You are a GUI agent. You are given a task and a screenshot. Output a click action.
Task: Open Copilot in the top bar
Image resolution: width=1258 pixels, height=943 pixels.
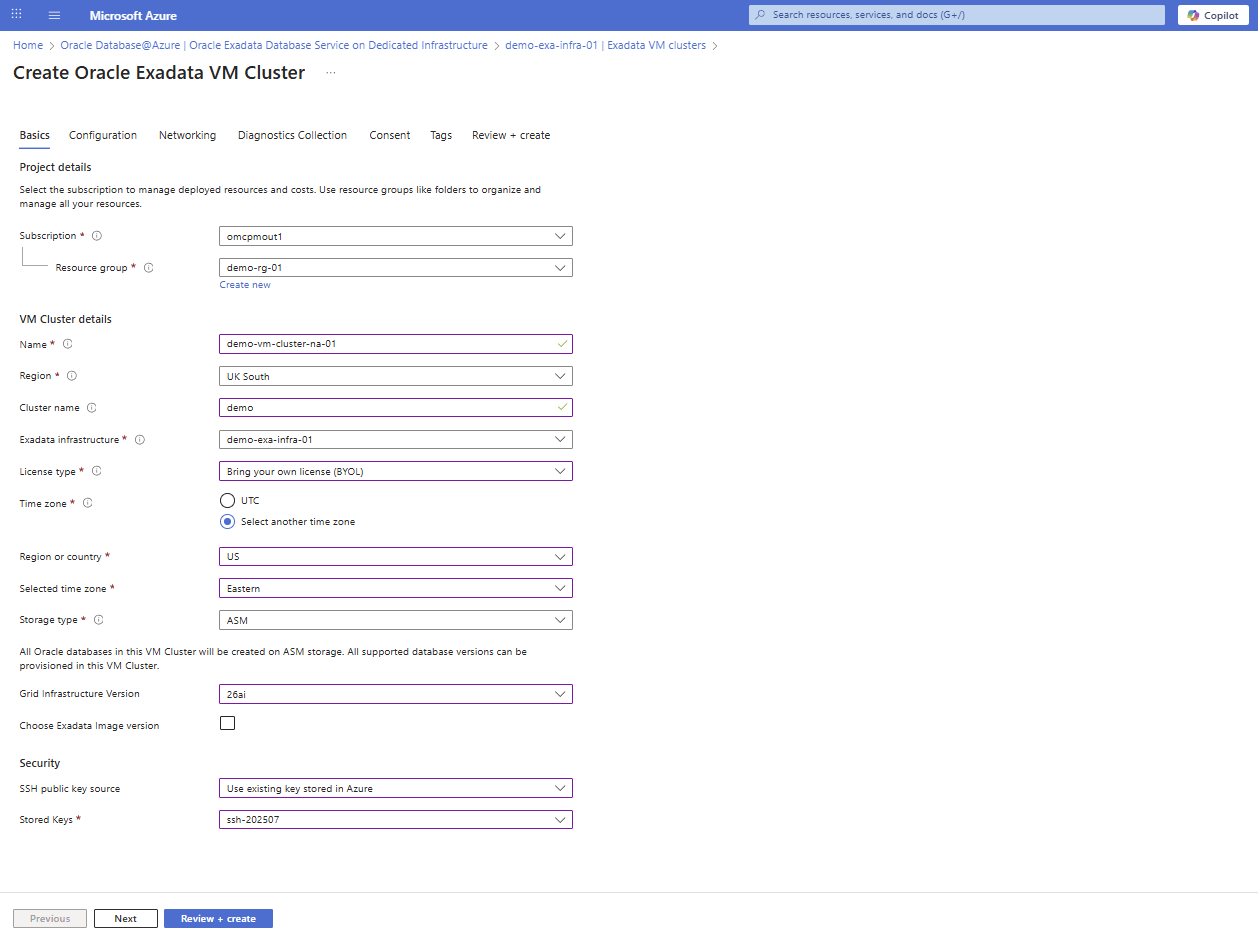(x=1212, y=15)
